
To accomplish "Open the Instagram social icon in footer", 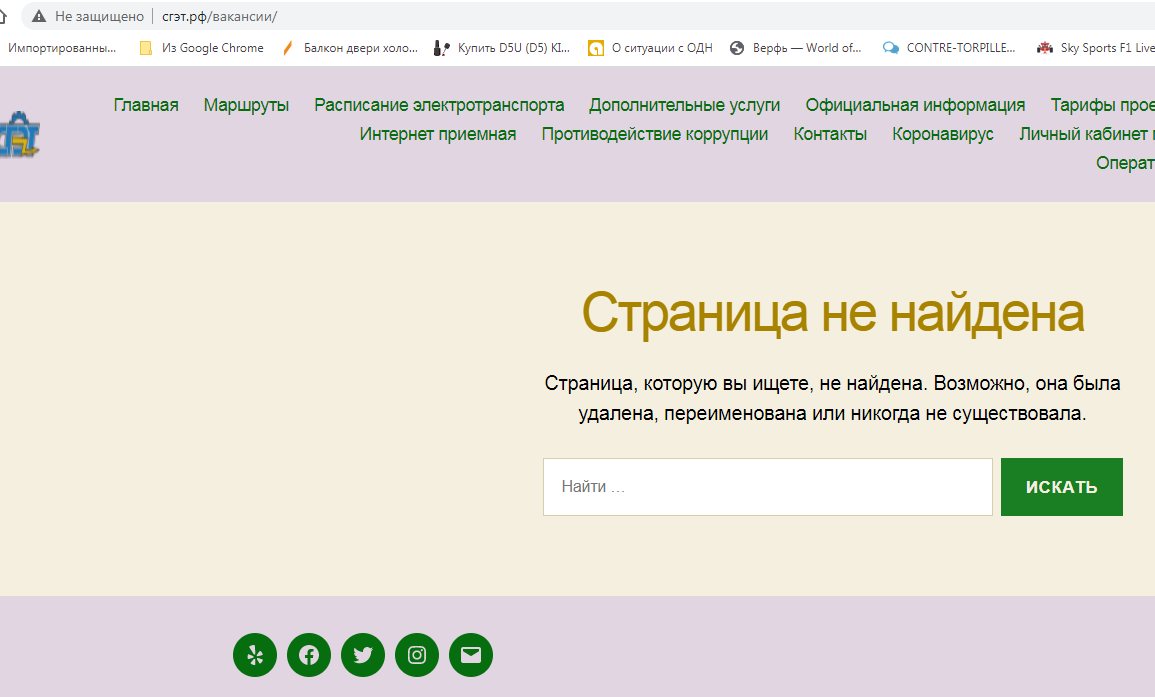I will point(417,655).
